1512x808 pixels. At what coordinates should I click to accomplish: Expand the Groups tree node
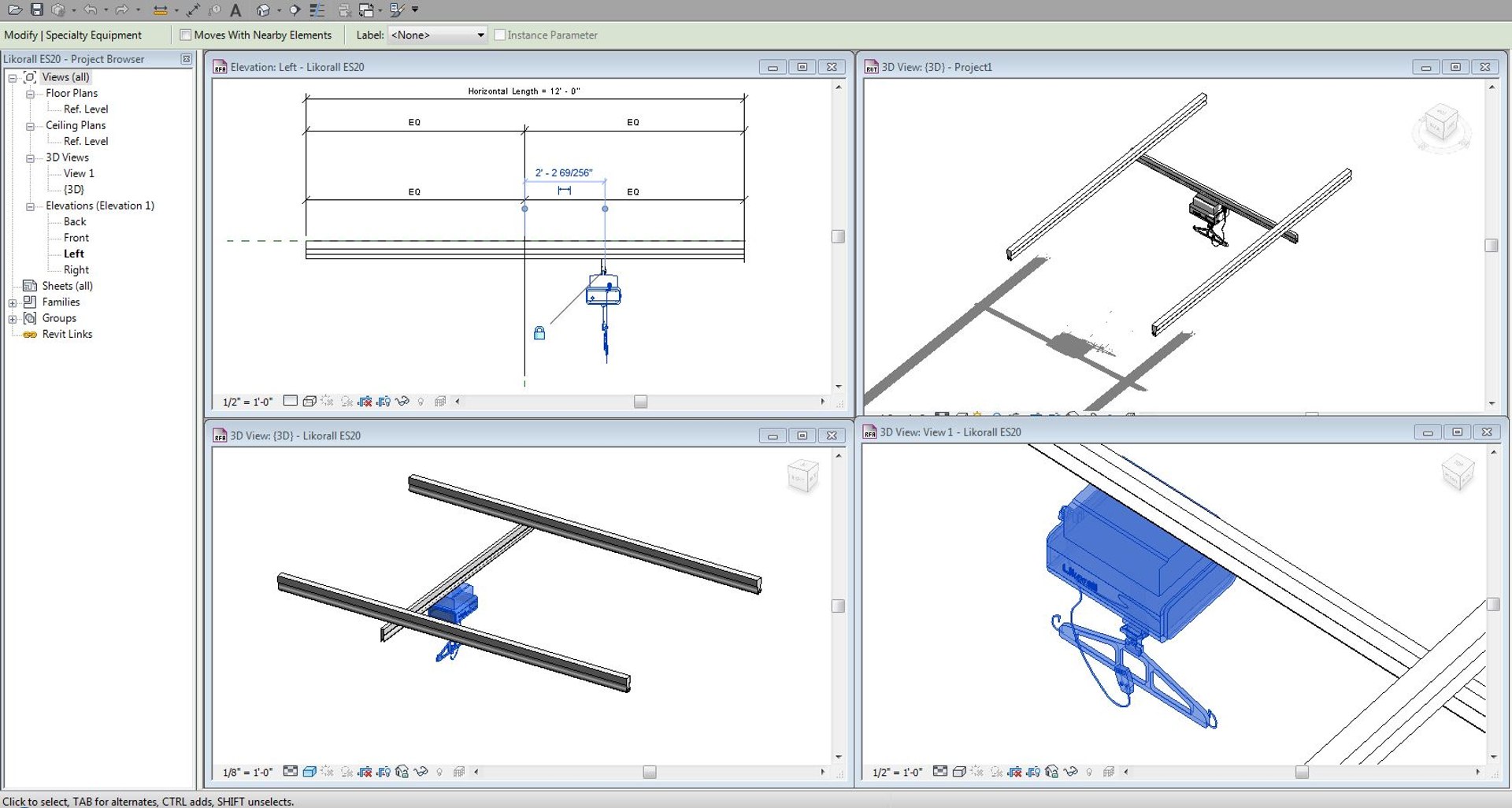click(13, 319)
